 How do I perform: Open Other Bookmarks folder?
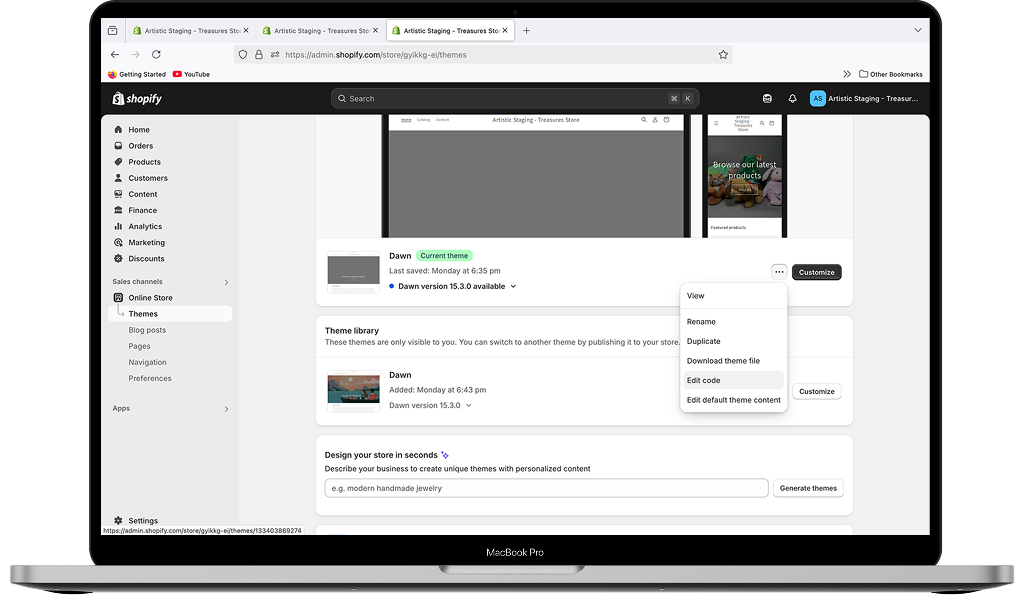point(891,74)
